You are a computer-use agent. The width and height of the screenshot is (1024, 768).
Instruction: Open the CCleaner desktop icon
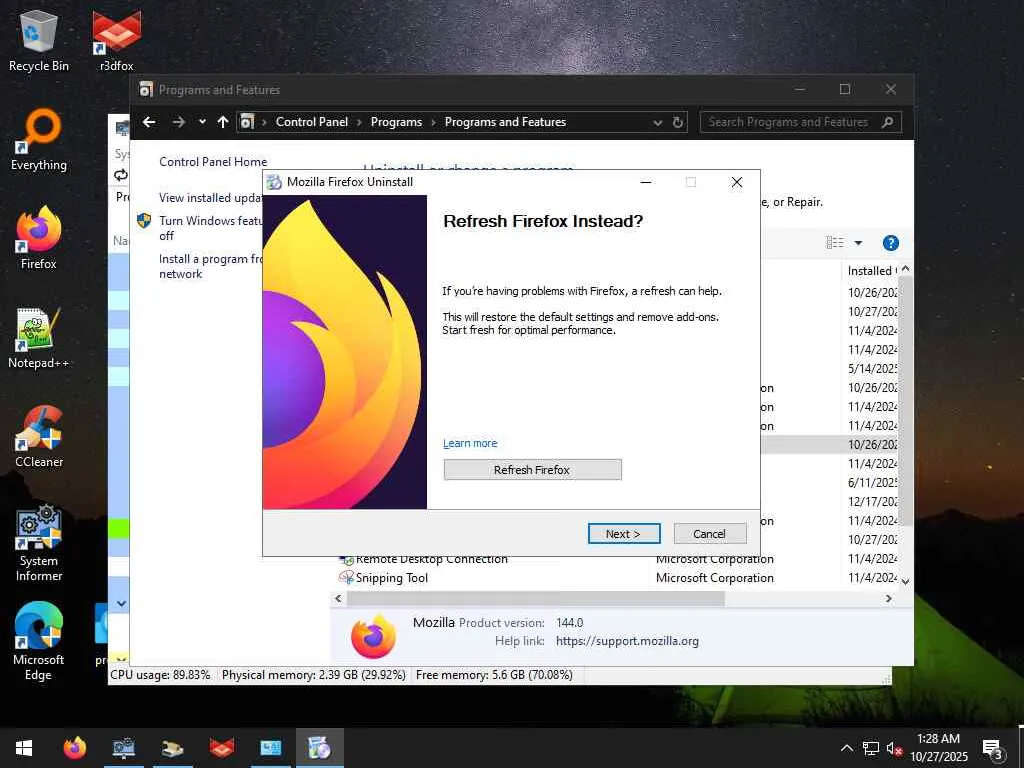click(39, 437)
